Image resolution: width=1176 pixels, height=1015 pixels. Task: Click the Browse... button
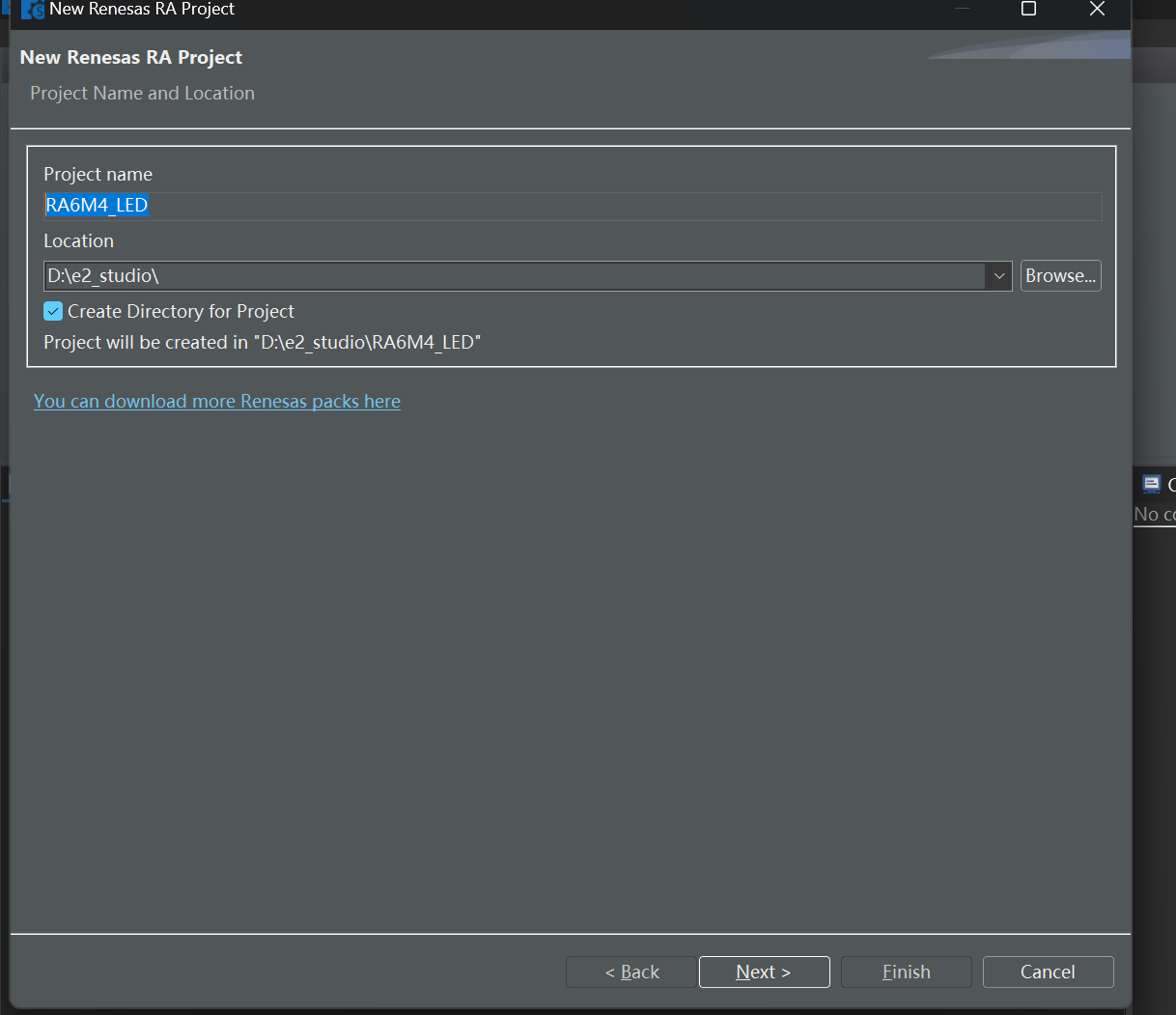1061,276
